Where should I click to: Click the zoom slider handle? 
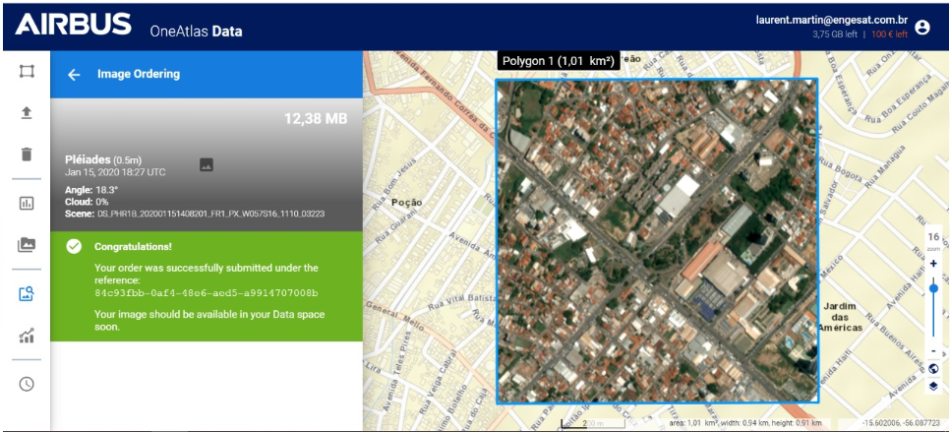(933, 287)
